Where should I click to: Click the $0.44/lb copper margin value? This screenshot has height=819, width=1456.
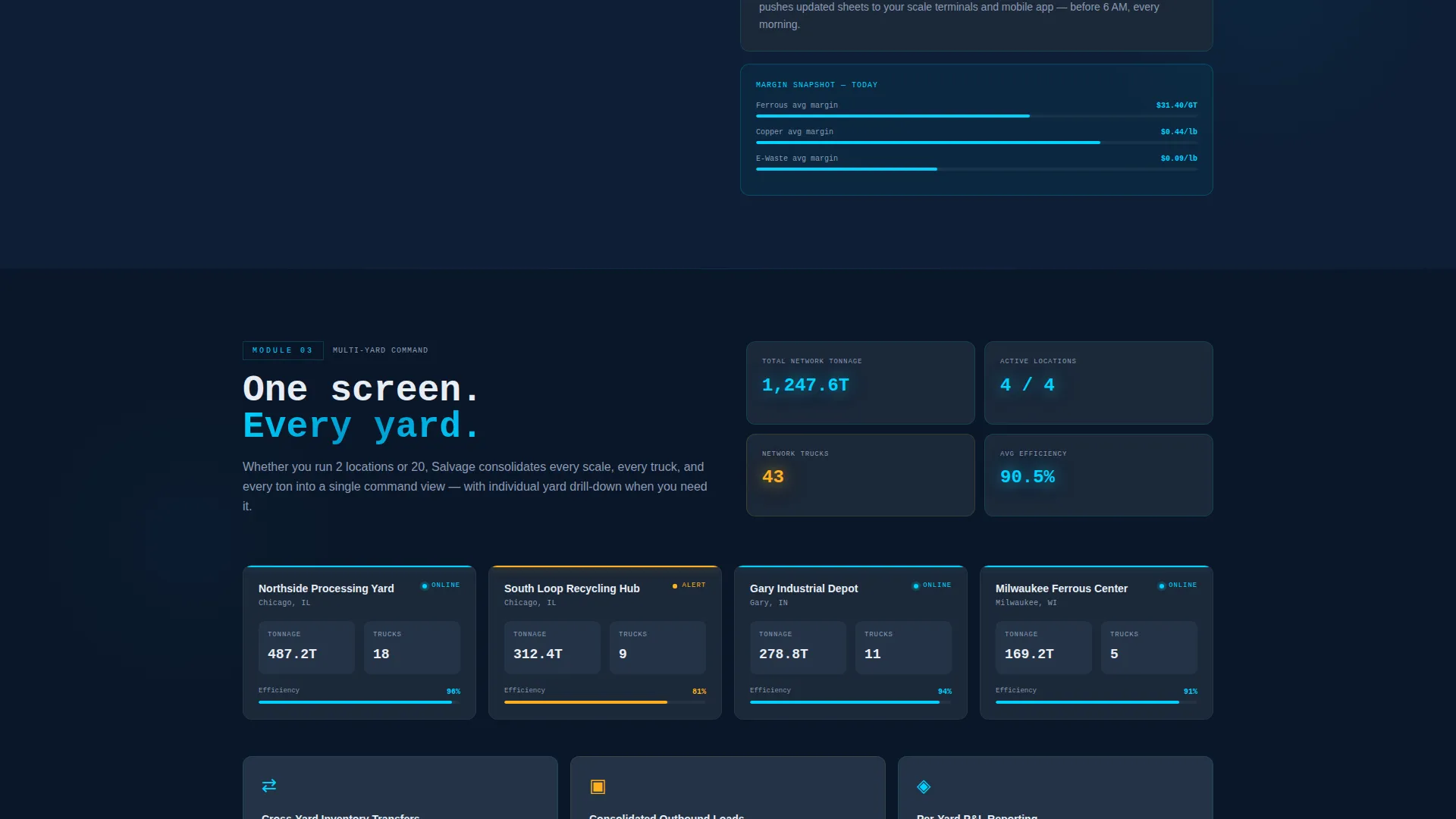1179,132
